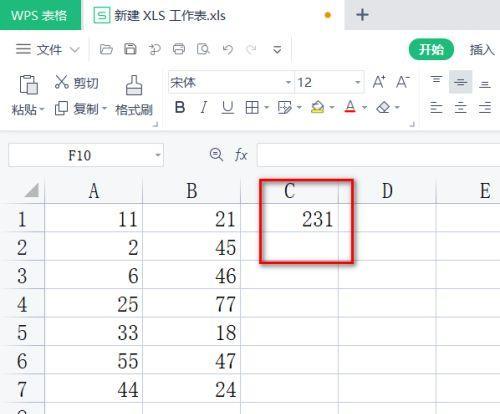
Task: Open the font size dropdown showing 12
Action: coord(357,82)
